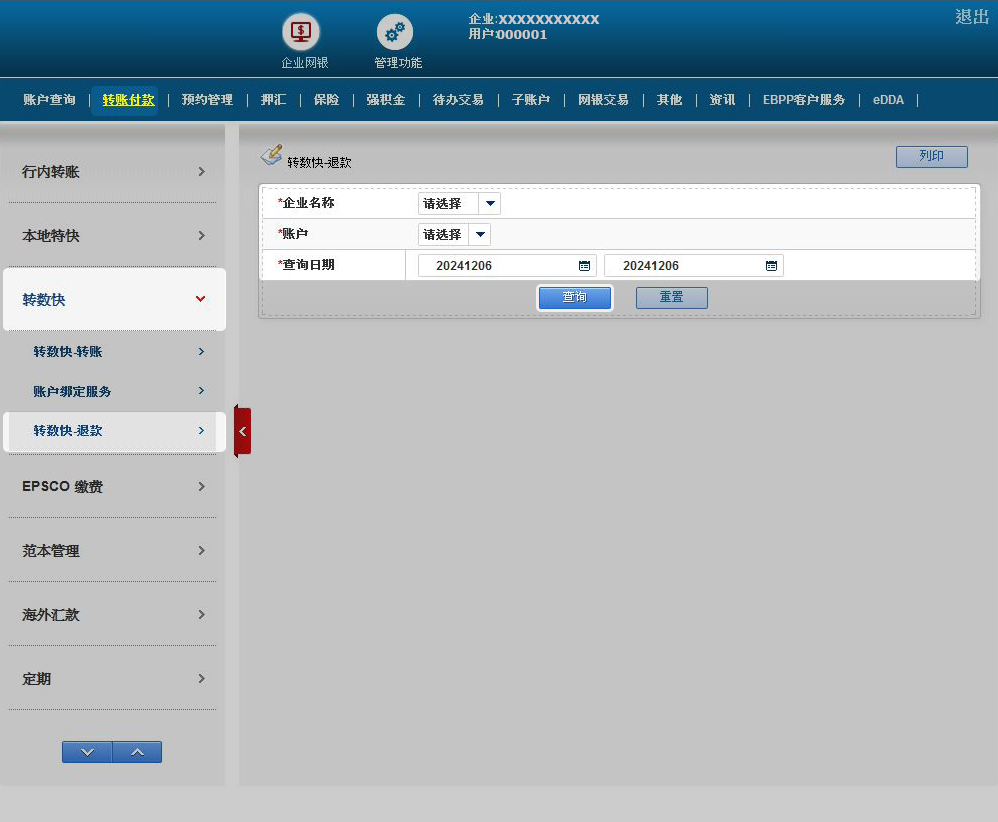The image size is (998, 822).
Task: Open the 企业名称 dropdown
Action: (490, 204)
